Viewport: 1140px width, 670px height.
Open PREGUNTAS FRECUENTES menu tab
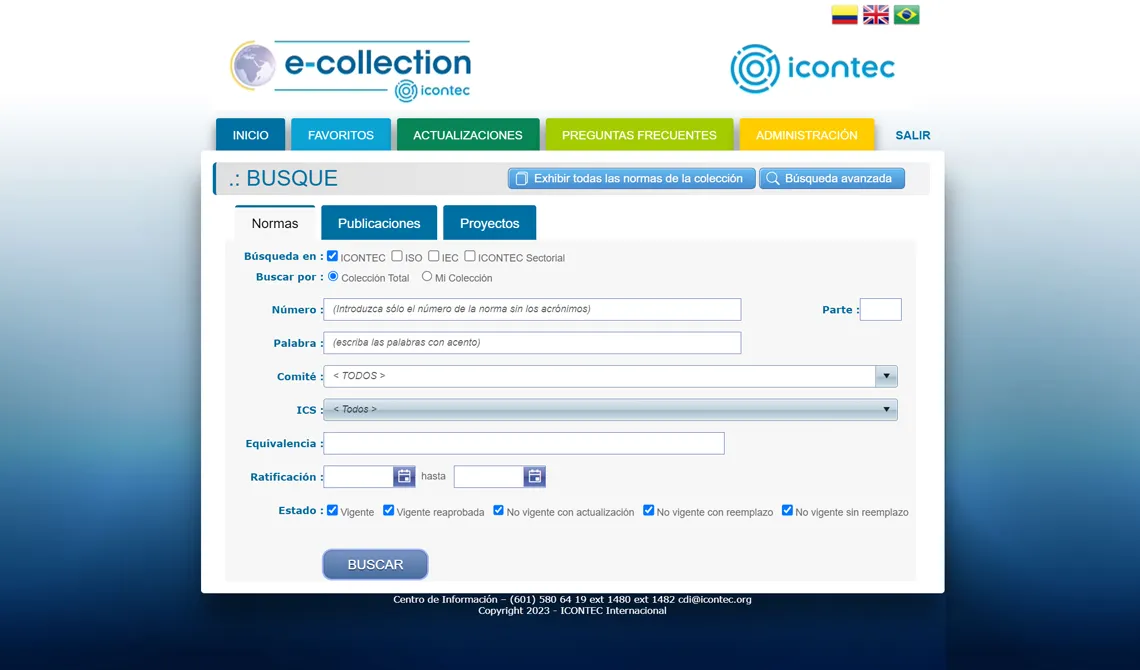(x=639, y=135)
